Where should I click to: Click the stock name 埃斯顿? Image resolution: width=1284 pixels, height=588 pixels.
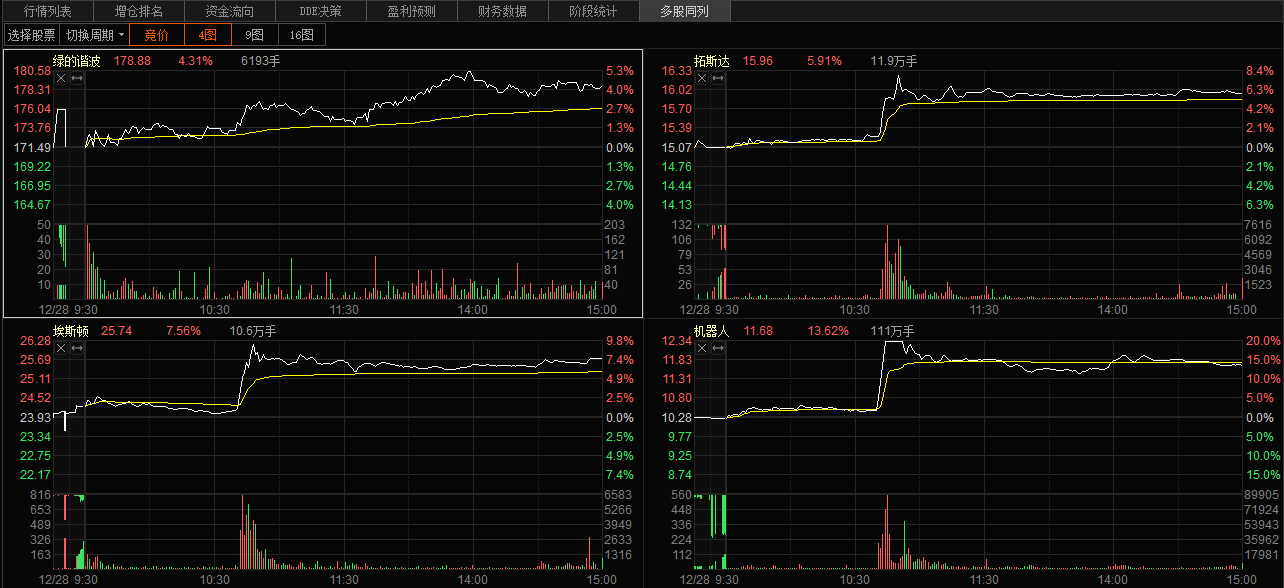click(x=71, y=330)
